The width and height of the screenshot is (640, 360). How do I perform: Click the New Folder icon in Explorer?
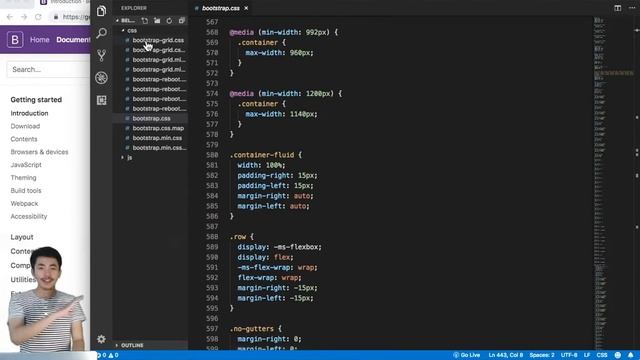tap(157, 20)
